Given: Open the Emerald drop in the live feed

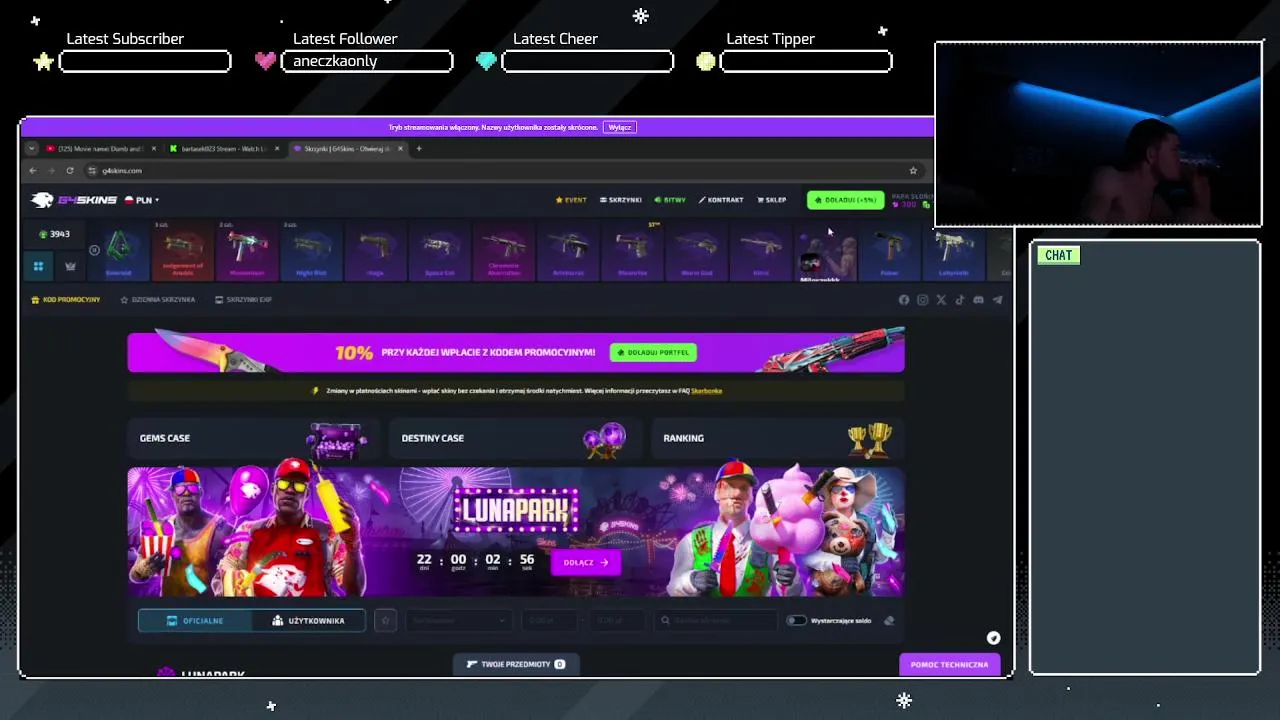Looking at the screenshot, I should point(119,252).
